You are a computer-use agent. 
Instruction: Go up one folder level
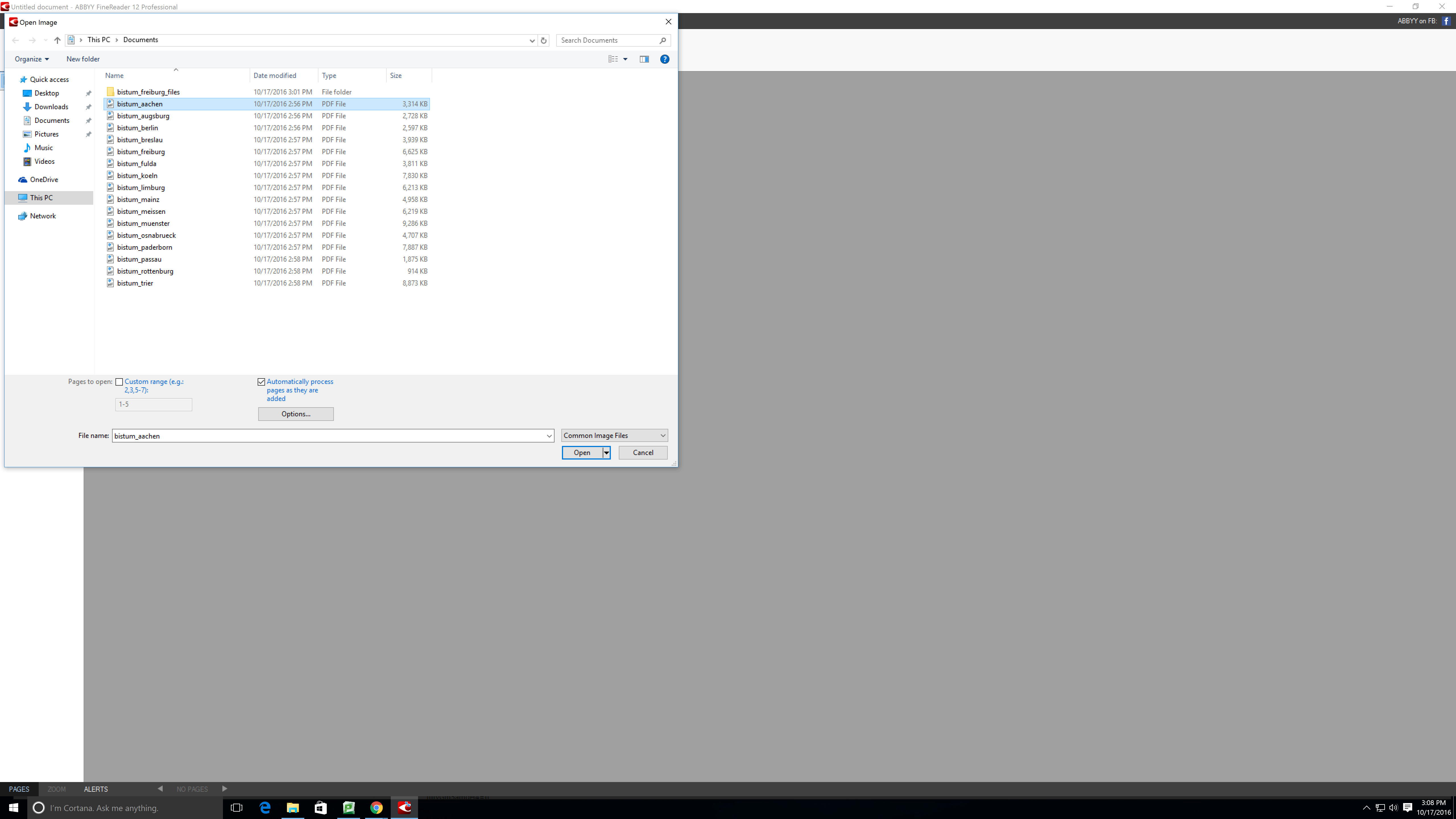click(57, 40)
